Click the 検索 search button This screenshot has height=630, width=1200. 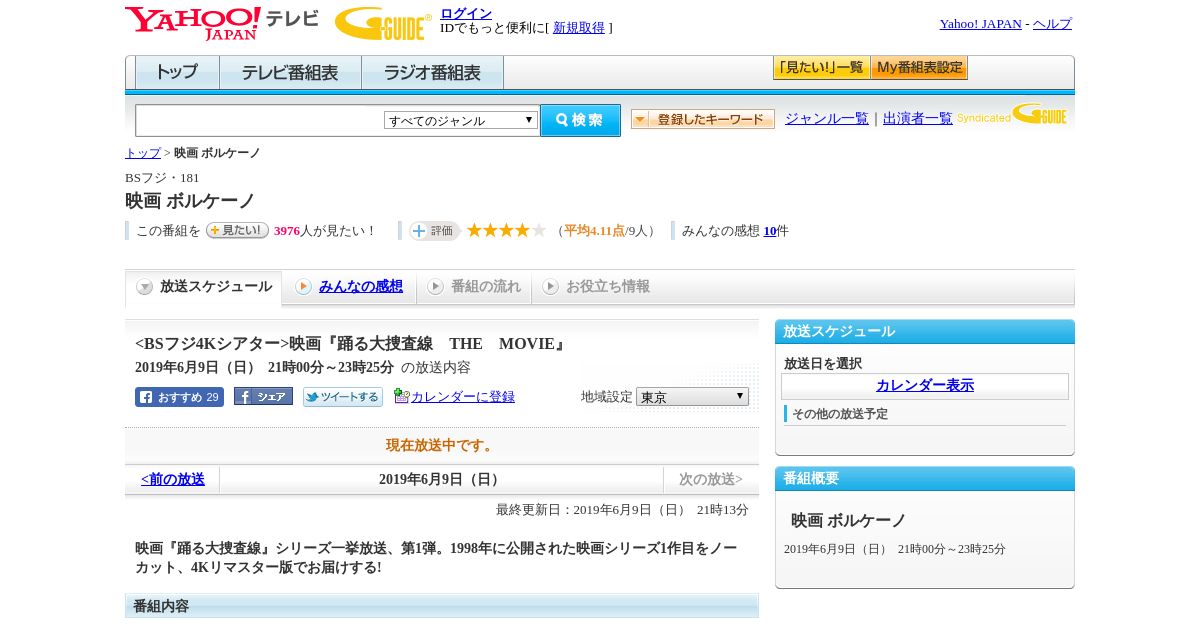click(580, 120)
